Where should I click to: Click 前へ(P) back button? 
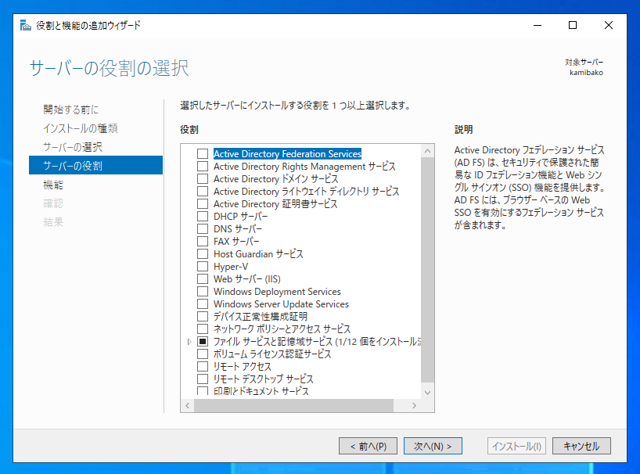(x=368, y=446)
